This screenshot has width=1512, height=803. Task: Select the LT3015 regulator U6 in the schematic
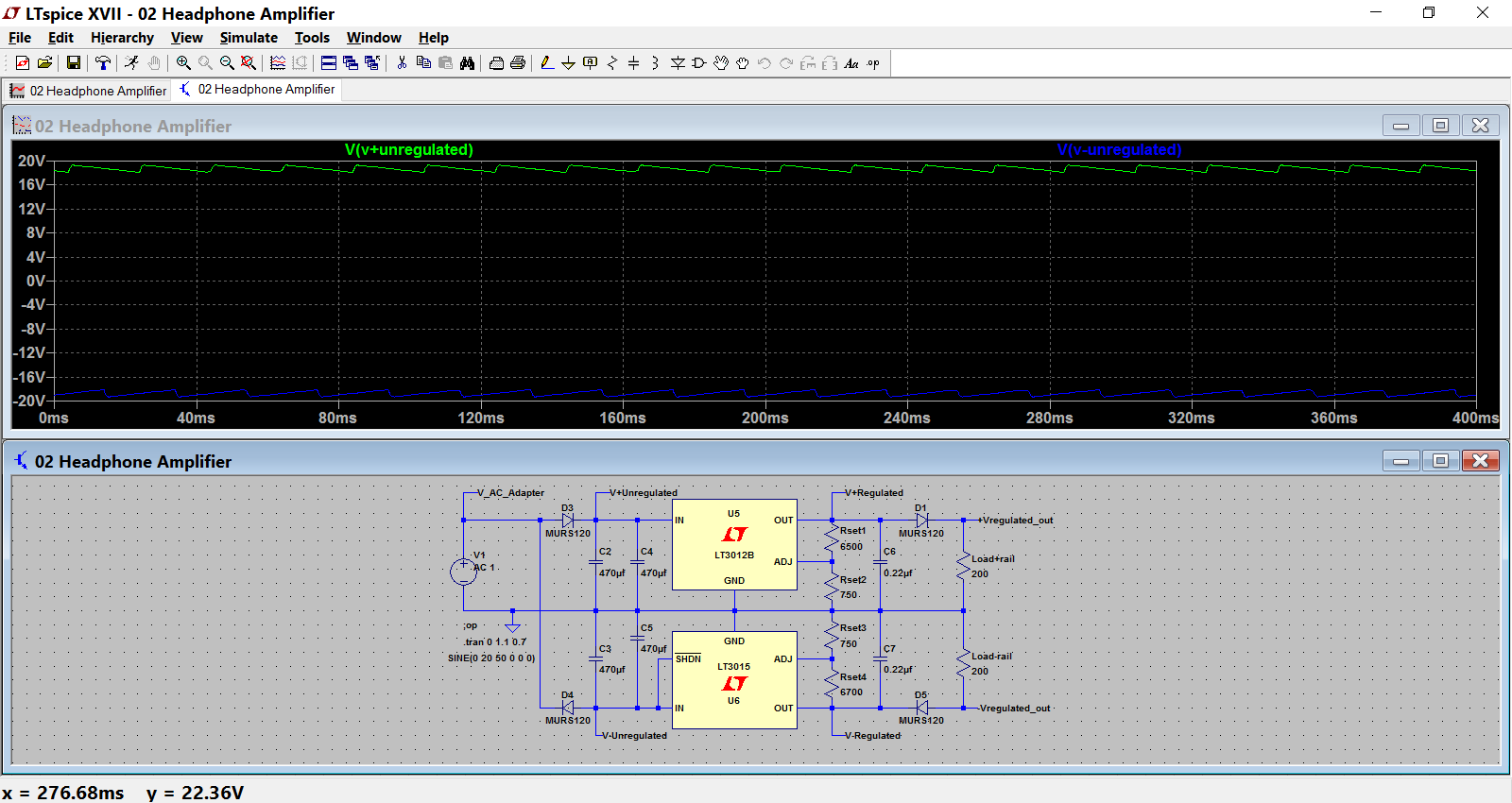(734, 680)
